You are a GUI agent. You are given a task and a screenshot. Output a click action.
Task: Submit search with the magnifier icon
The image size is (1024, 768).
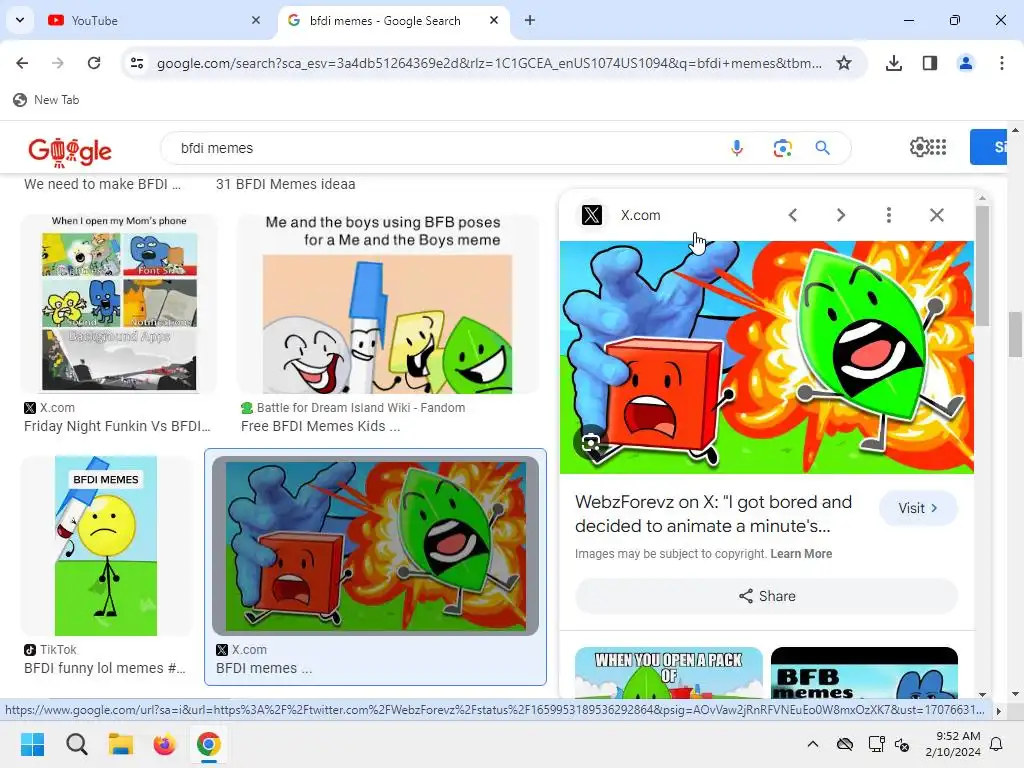tap(822, 148)
